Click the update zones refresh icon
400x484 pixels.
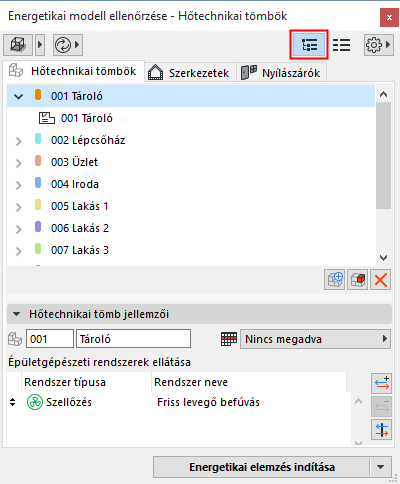pyautogui.click(x=63, y=45)
